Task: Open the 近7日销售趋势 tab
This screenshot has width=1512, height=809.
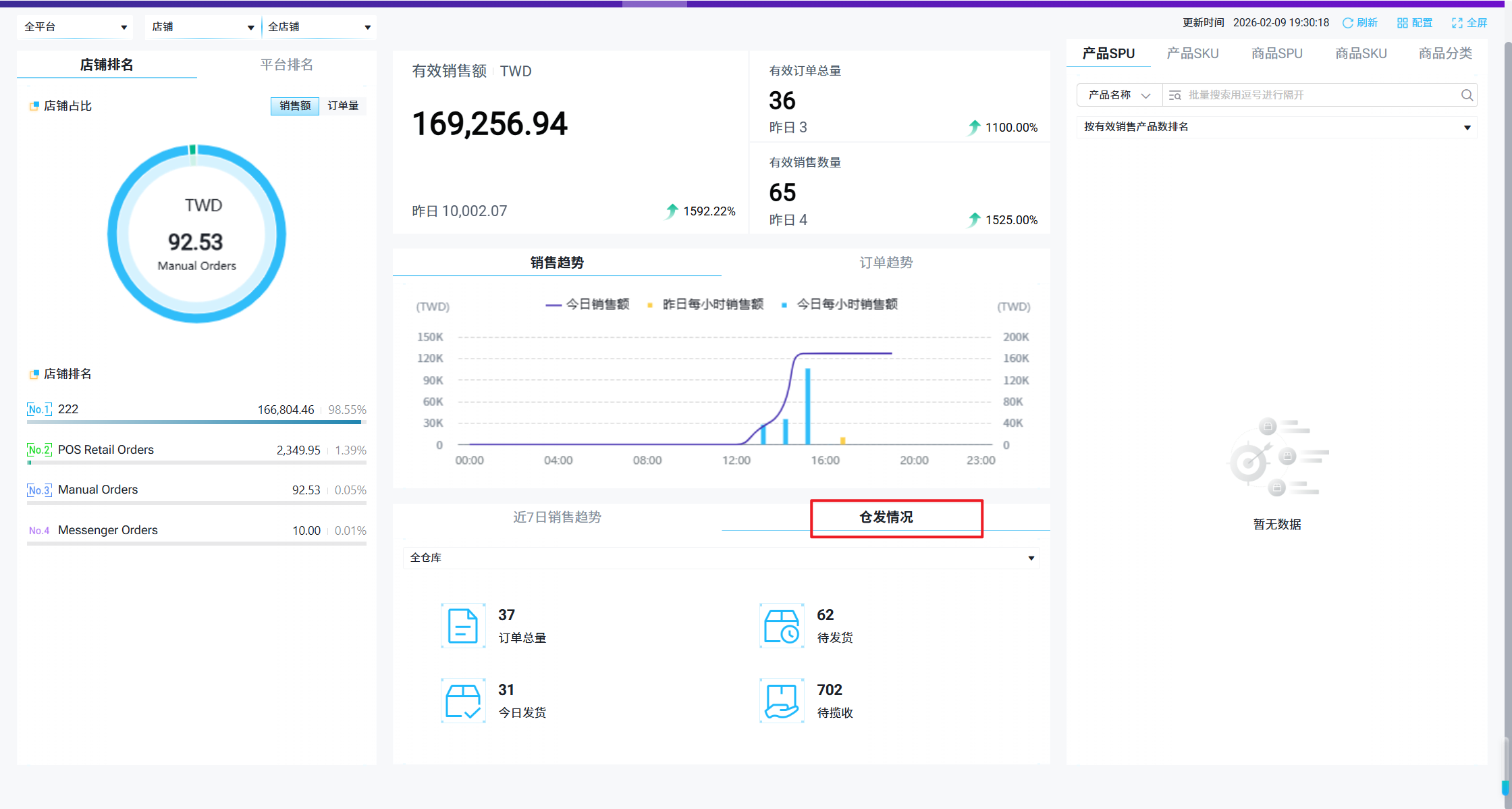Action: pos(557,517)
